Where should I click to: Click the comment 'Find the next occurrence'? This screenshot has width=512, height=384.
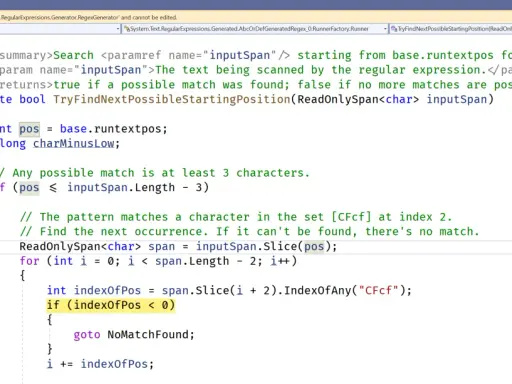[124, 231]
